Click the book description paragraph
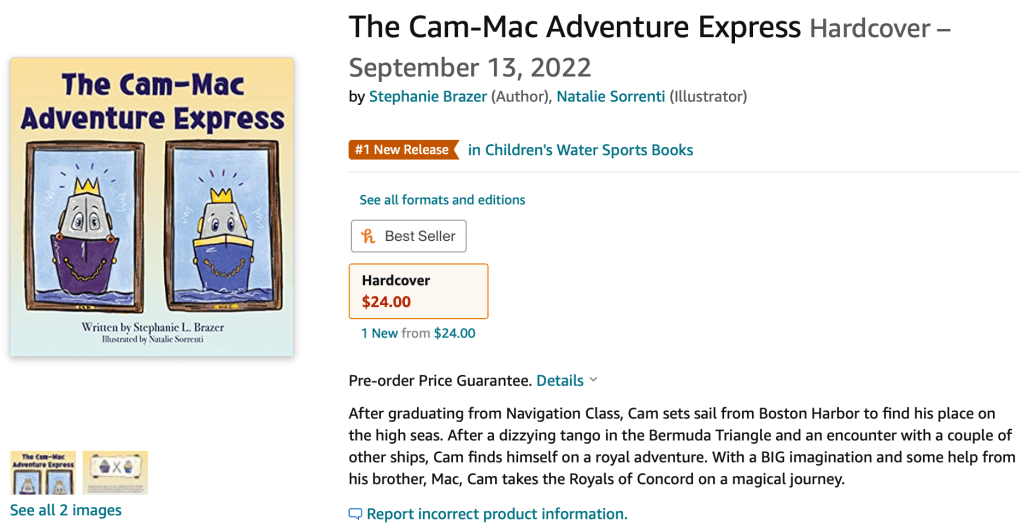This screenshot has height=529, width=1023. click(680, 446)
